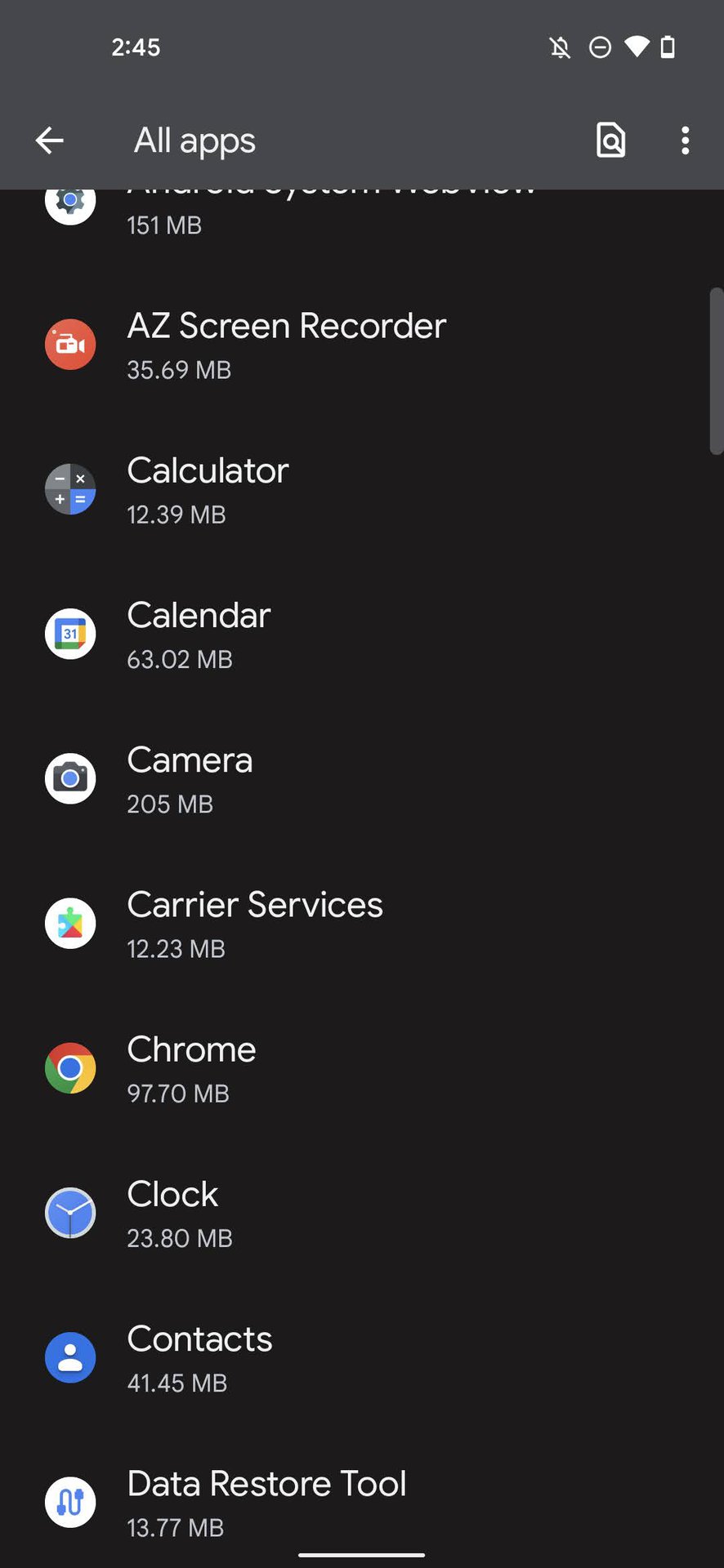Tap the Chrome browser icon
This screenshot has width=724, height=1568.
click(x=70, y=1068)
